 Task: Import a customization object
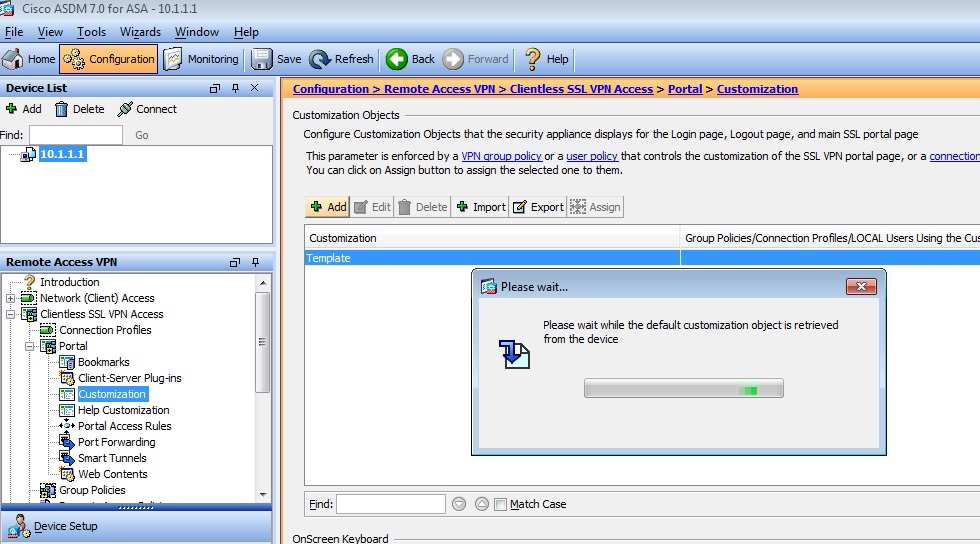481,207
